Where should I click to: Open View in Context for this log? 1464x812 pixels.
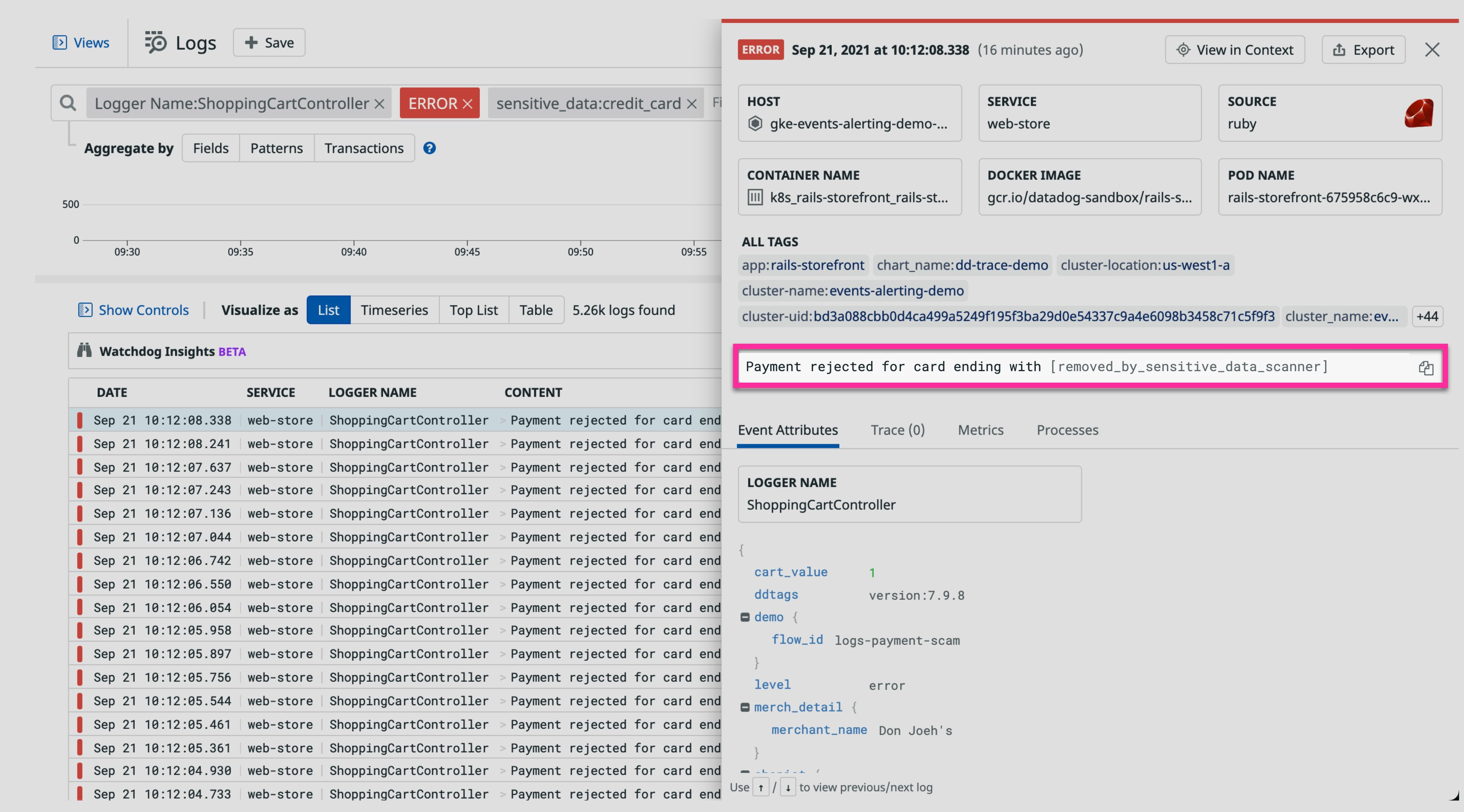click(1235, 50)
